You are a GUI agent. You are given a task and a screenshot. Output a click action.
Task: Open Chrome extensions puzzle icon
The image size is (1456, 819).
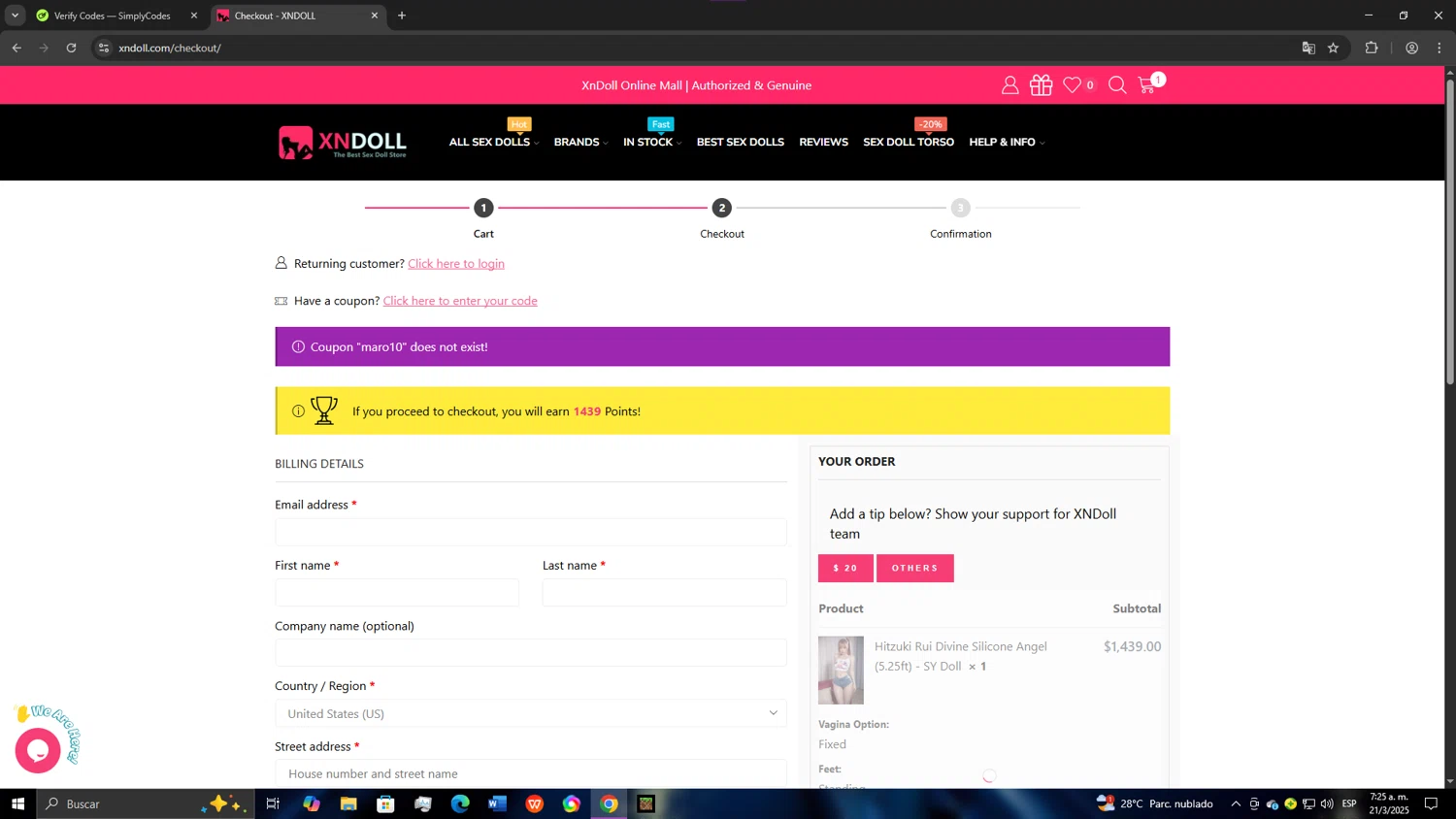pos(1371,48)
